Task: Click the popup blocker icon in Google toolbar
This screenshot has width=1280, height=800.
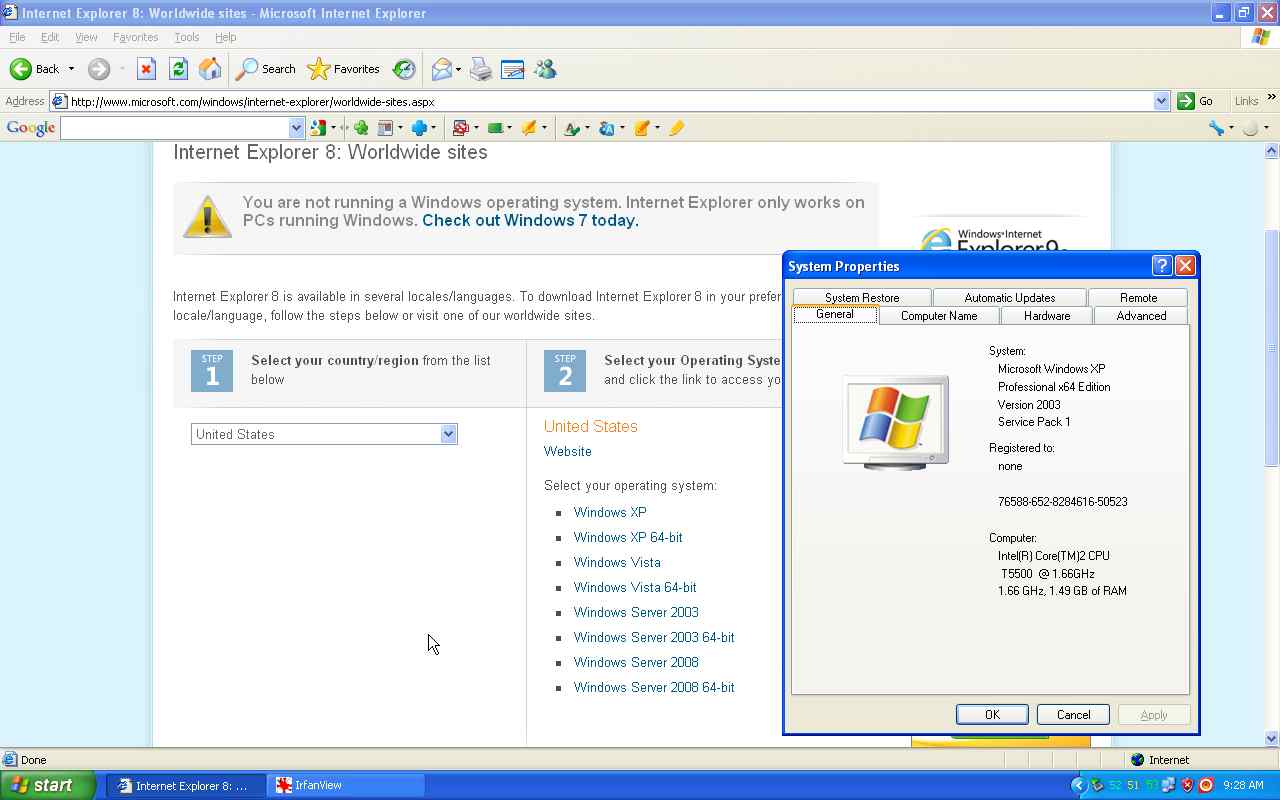Action: click(460, 128)
